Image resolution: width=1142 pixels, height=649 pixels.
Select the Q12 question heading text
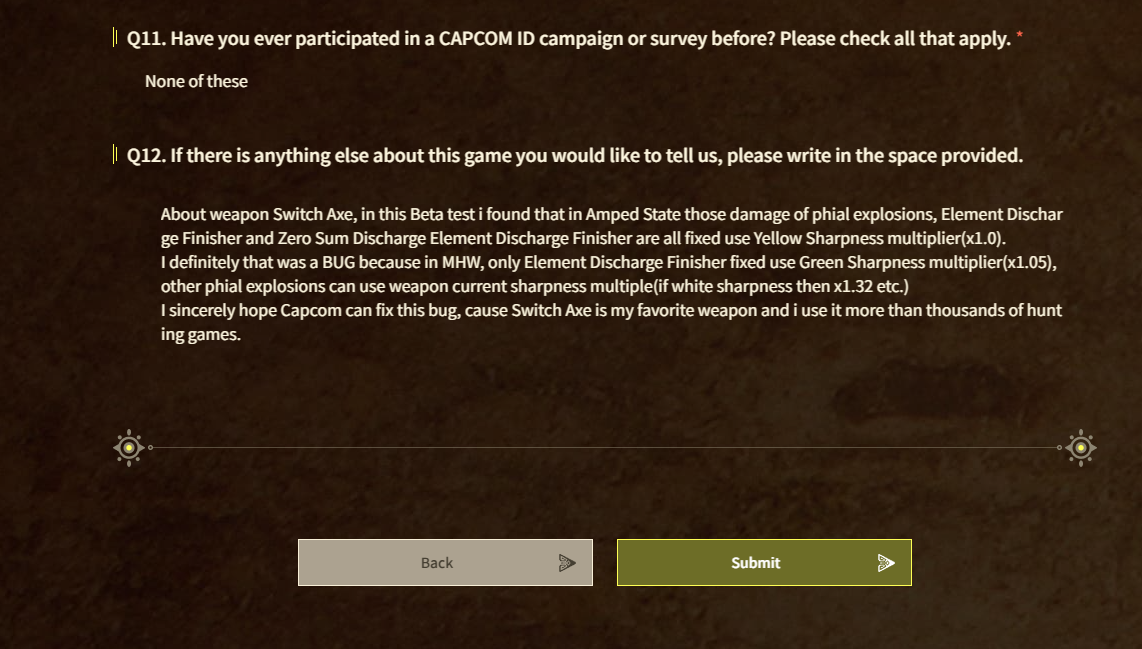(x=574, y=155)
